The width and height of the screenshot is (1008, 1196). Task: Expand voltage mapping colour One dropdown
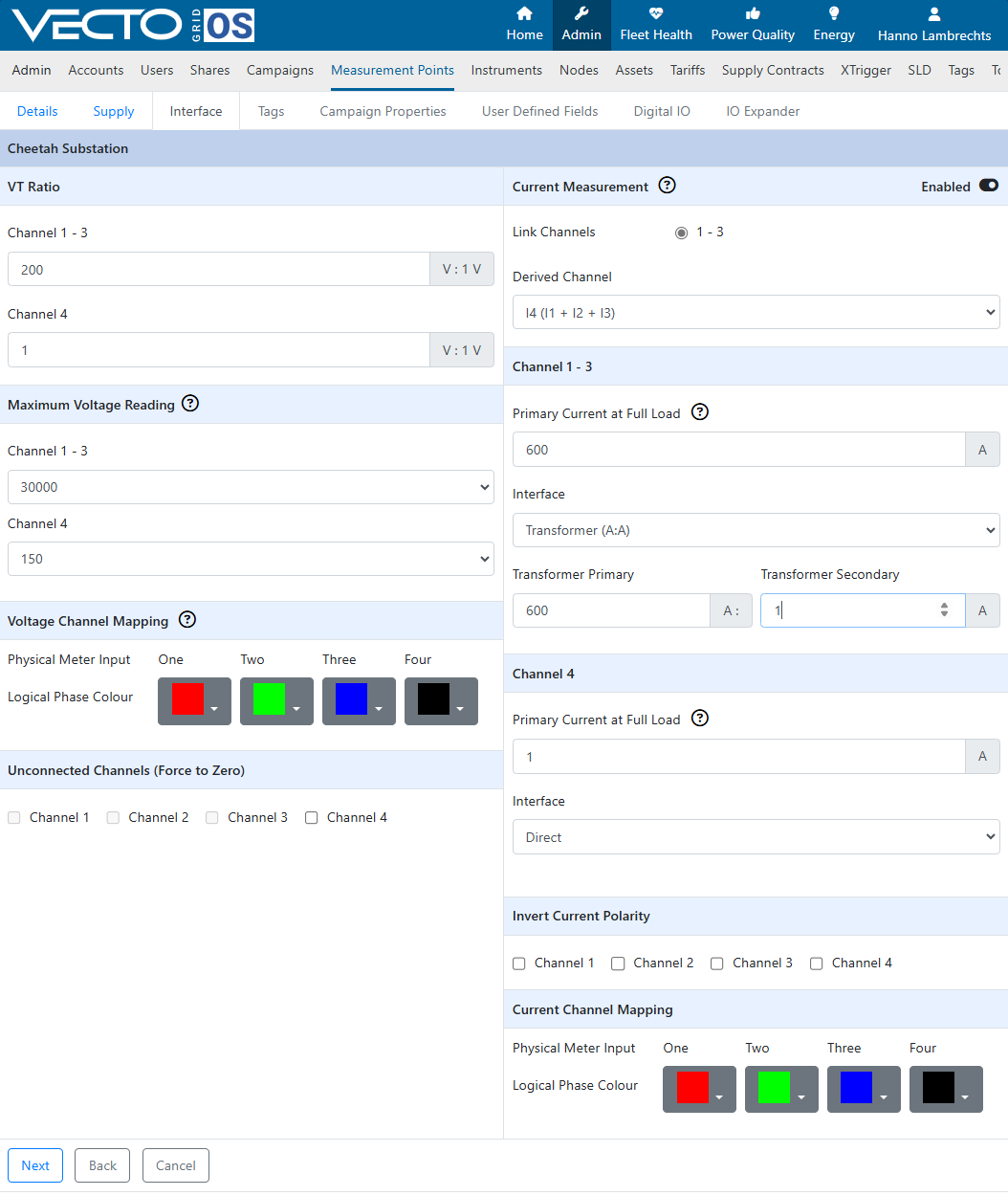[x=215, y=709]
